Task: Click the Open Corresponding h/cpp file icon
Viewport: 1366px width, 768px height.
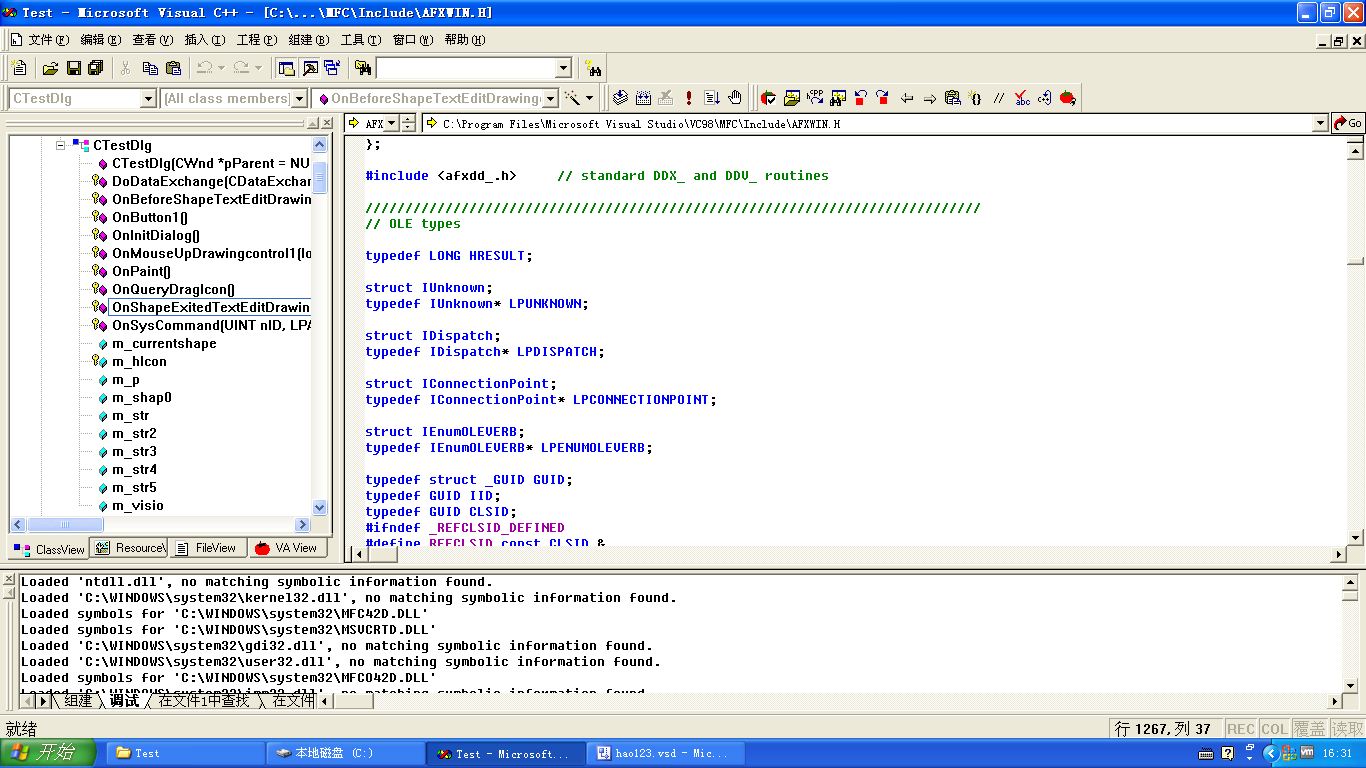Action: 815,98
